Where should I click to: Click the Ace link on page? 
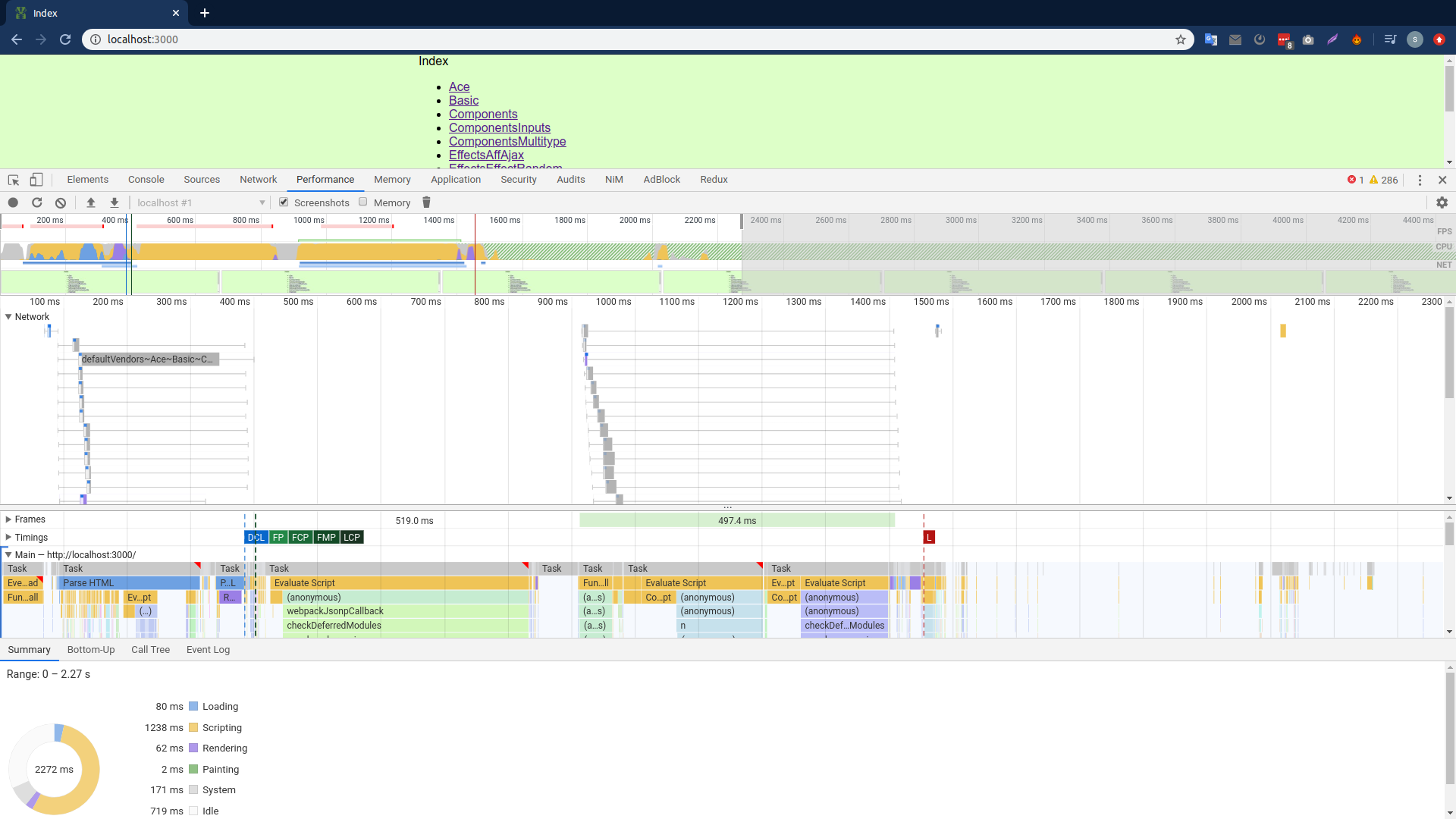459,86
